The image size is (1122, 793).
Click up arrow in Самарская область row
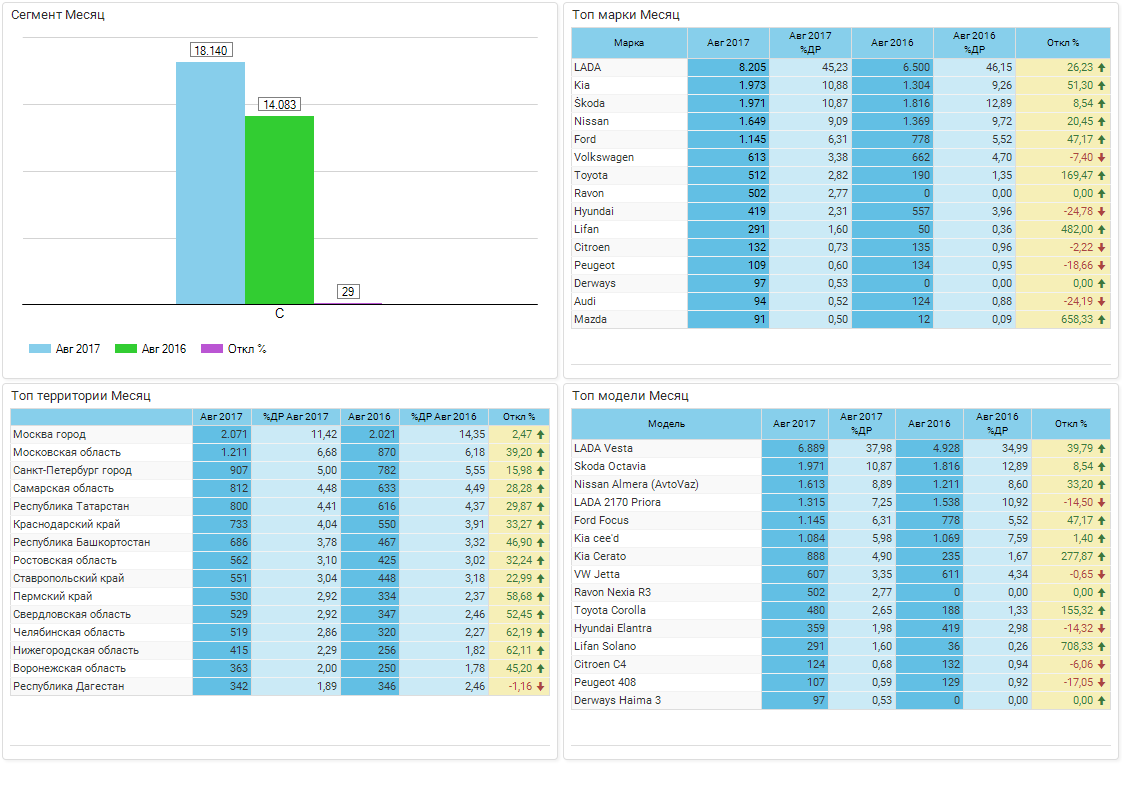point(541,488)
